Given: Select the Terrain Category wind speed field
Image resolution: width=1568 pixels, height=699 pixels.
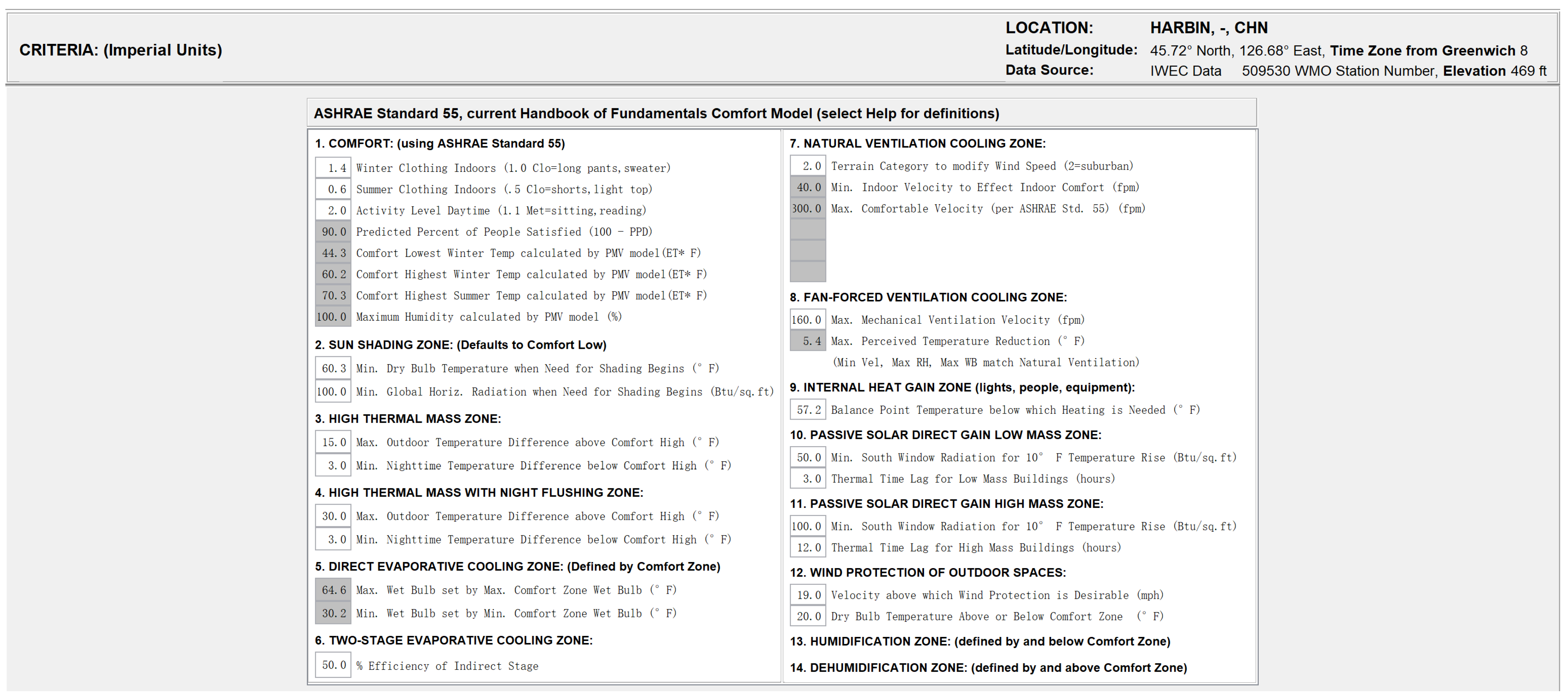Looking at the screenshot, I should click(x=808, y=166).
